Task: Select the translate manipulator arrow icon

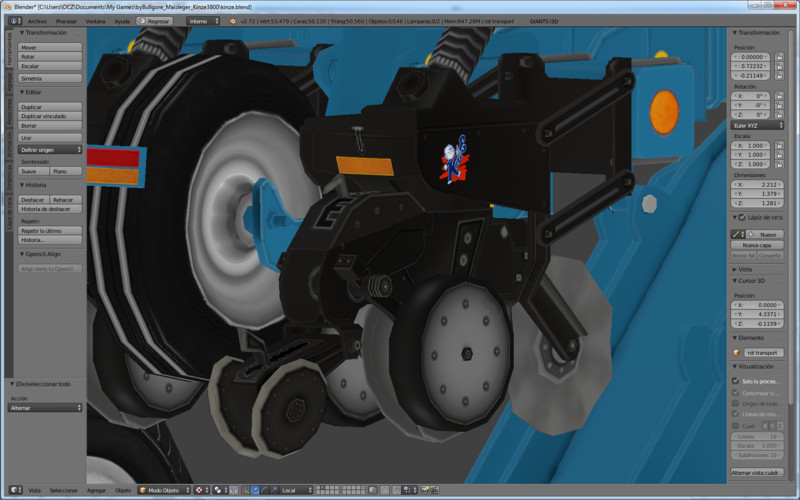Action: pos(254,490)
